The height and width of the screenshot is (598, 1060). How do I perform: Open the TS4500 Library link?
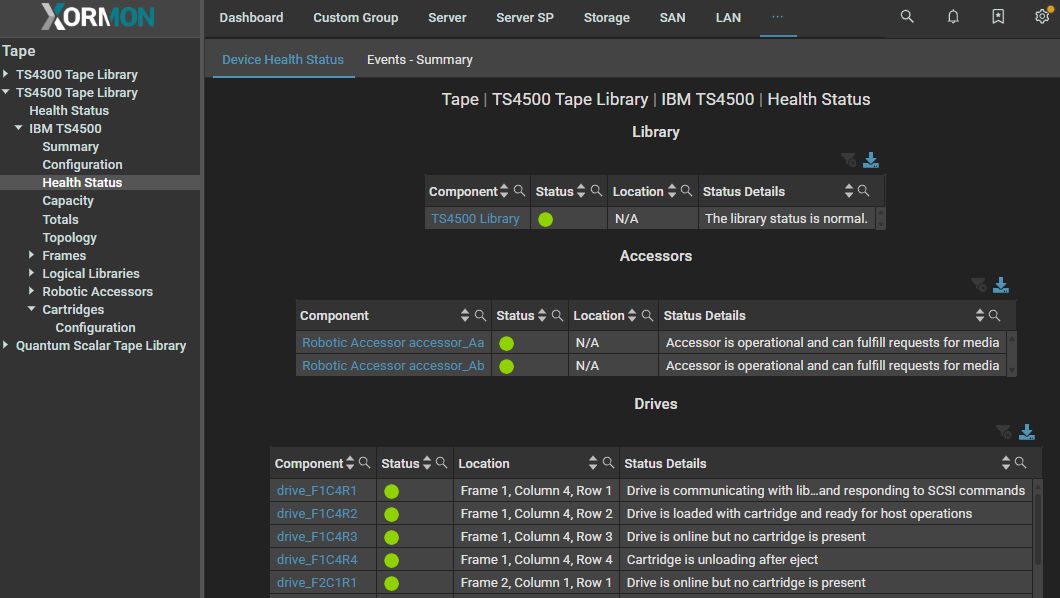click(475, 218)
